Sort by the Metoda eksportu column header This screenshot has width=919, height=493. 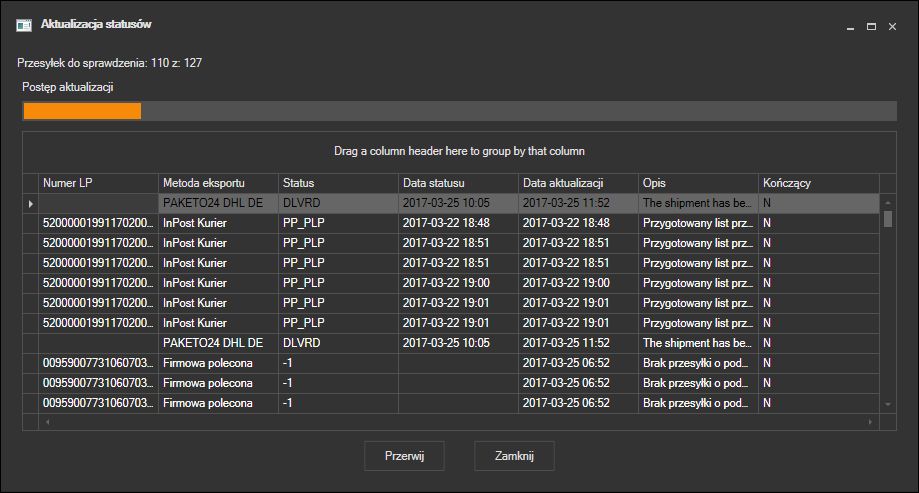point(218,183)
